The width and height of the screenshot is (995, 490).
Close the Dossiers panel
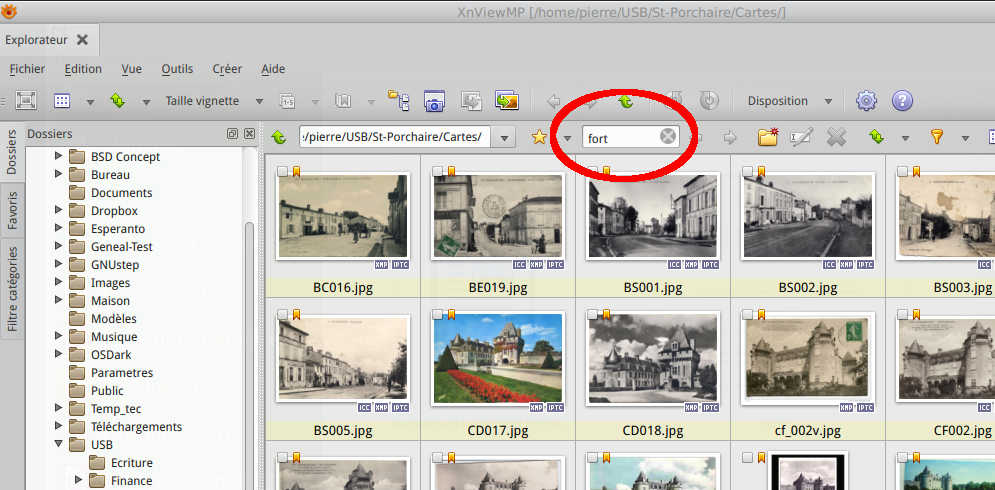(x=249, y=134)
